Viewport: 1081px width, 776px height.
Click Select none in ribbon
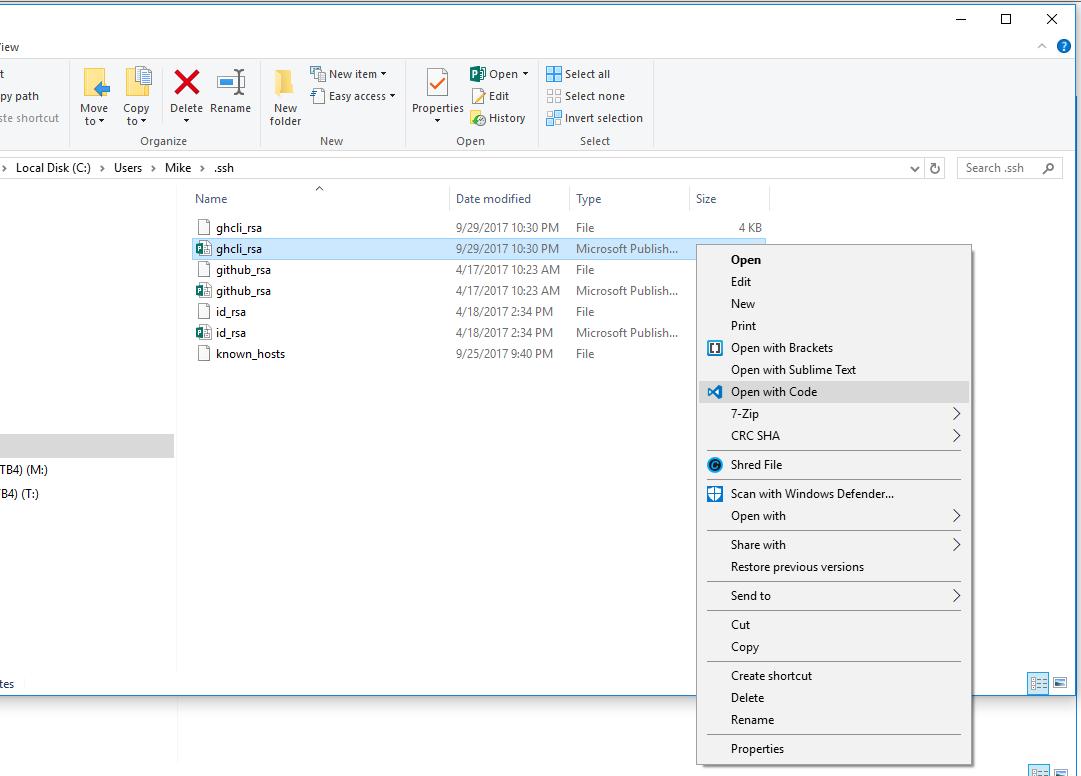point(585,96)
